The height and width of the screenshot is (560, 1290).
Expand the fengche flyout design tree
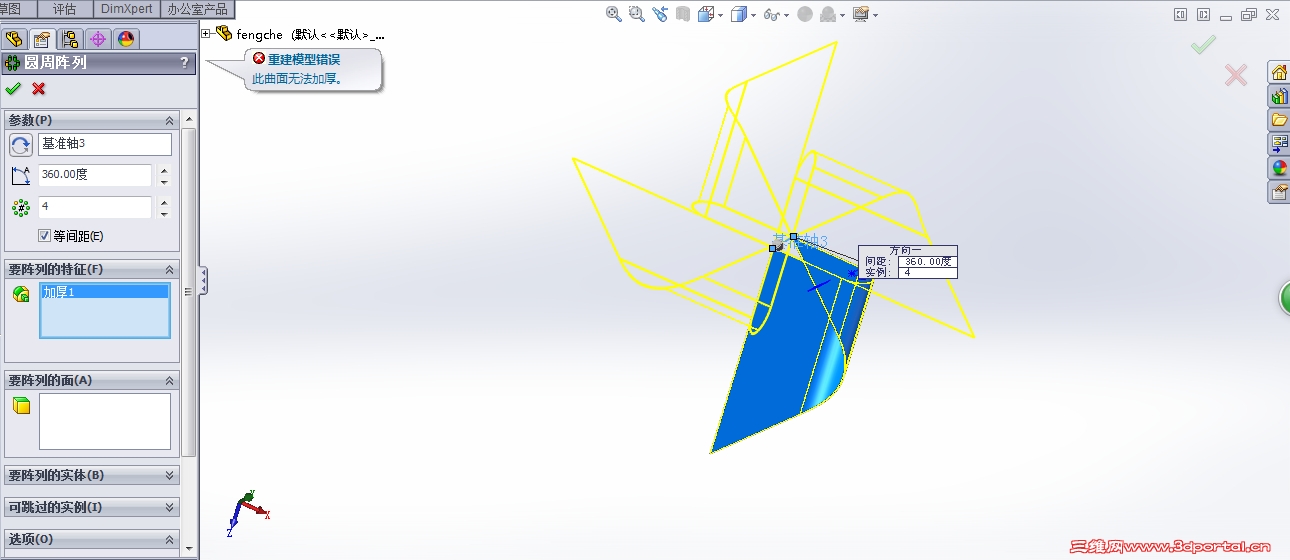(x=207, y=34)
